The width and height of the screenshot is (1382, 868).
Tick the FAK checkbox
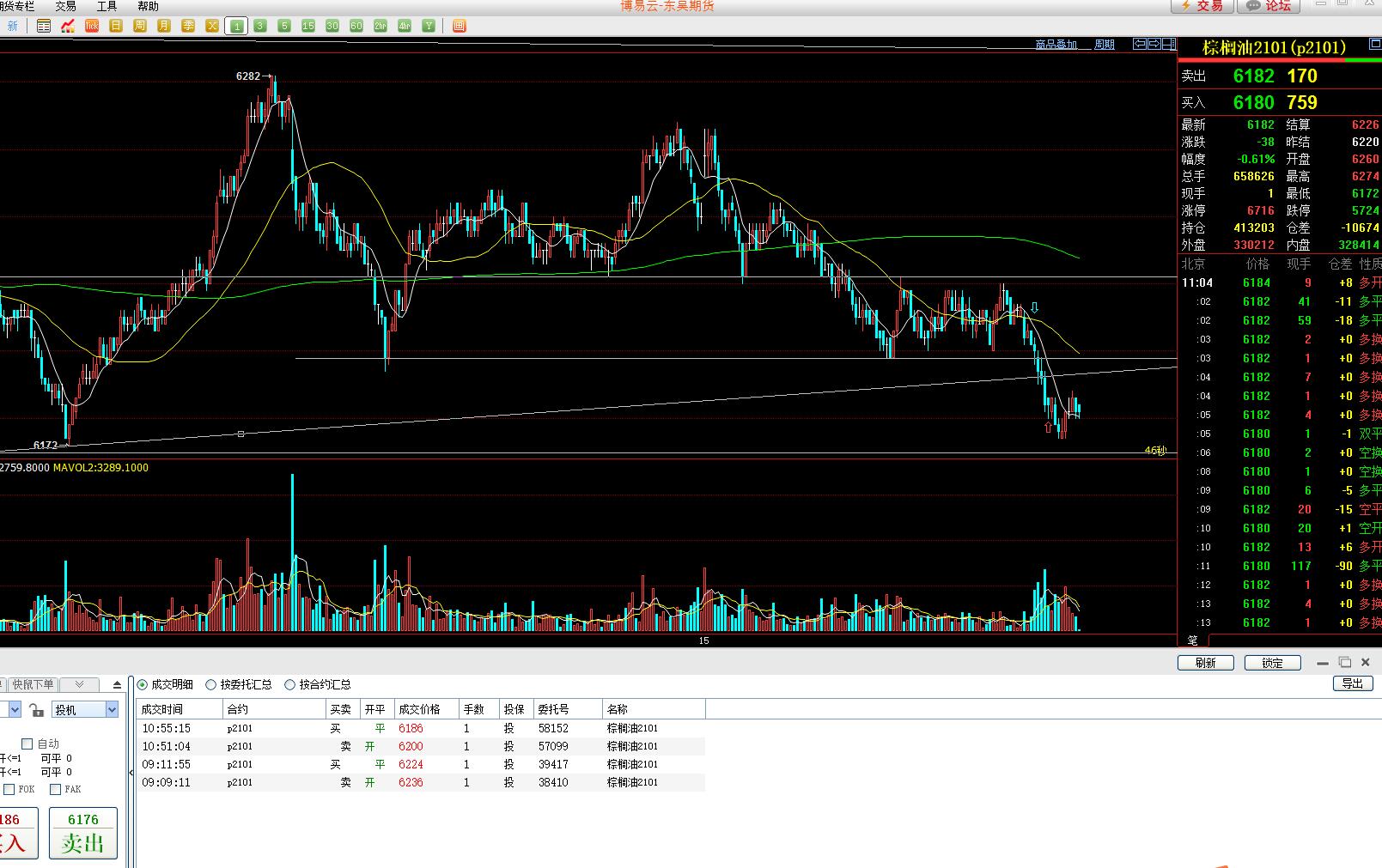click(56, 789)
